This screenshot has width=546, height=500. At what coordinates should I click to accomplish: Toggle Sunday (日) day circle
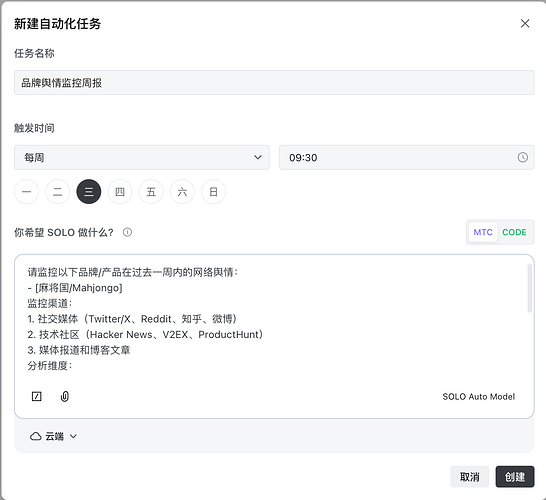213,192
